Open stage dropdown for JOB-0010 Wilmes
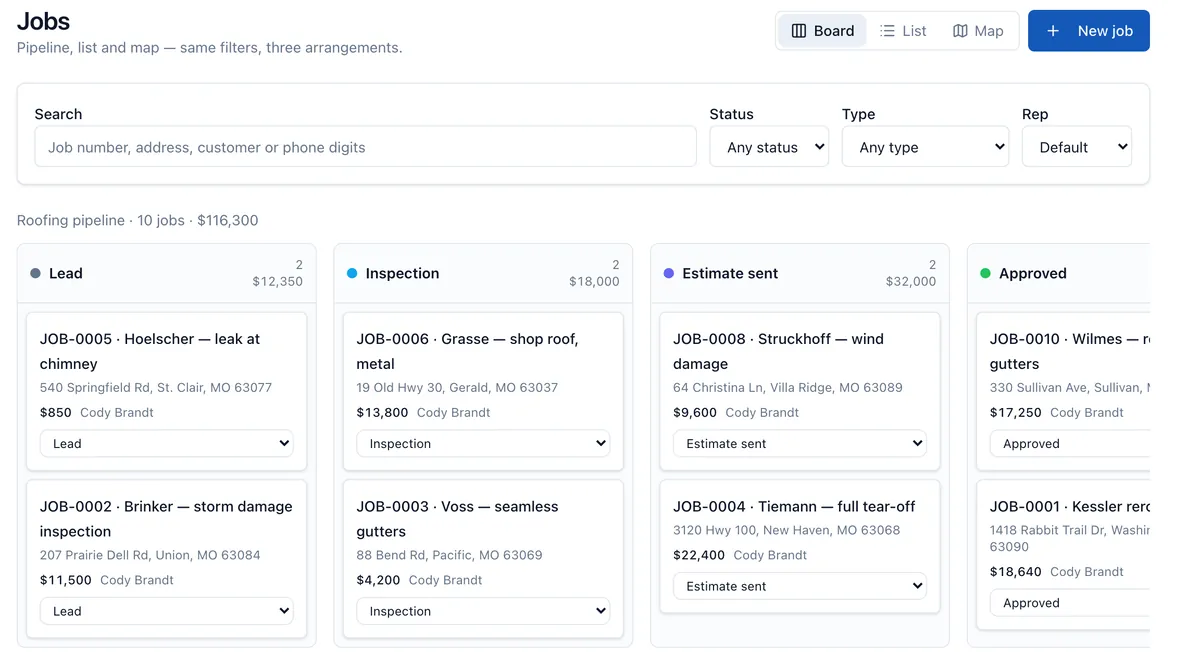 pos(1070,444)
